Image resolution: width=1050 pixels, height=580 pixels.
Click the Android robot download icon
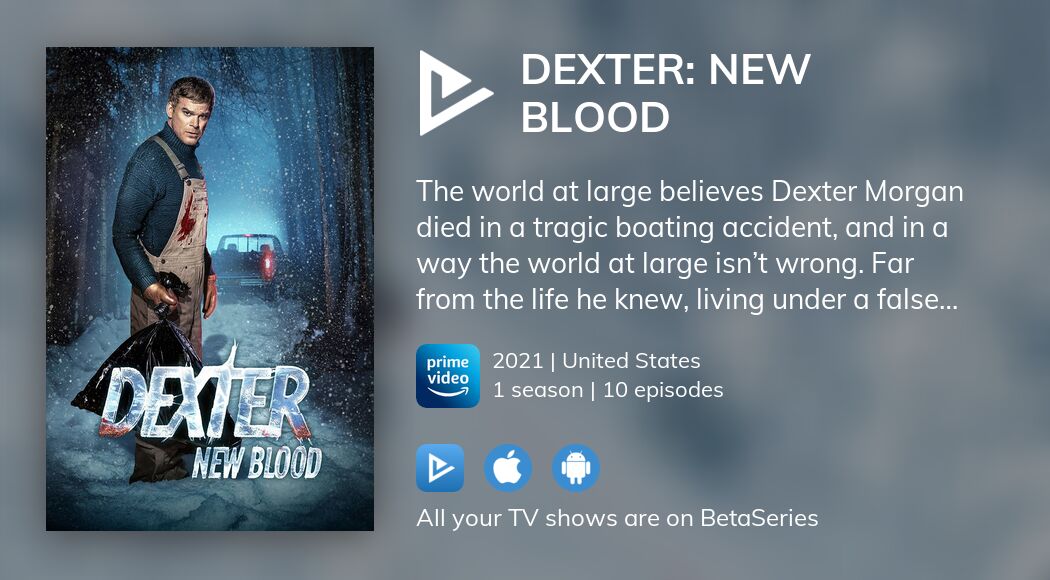[x=575, y=468]
